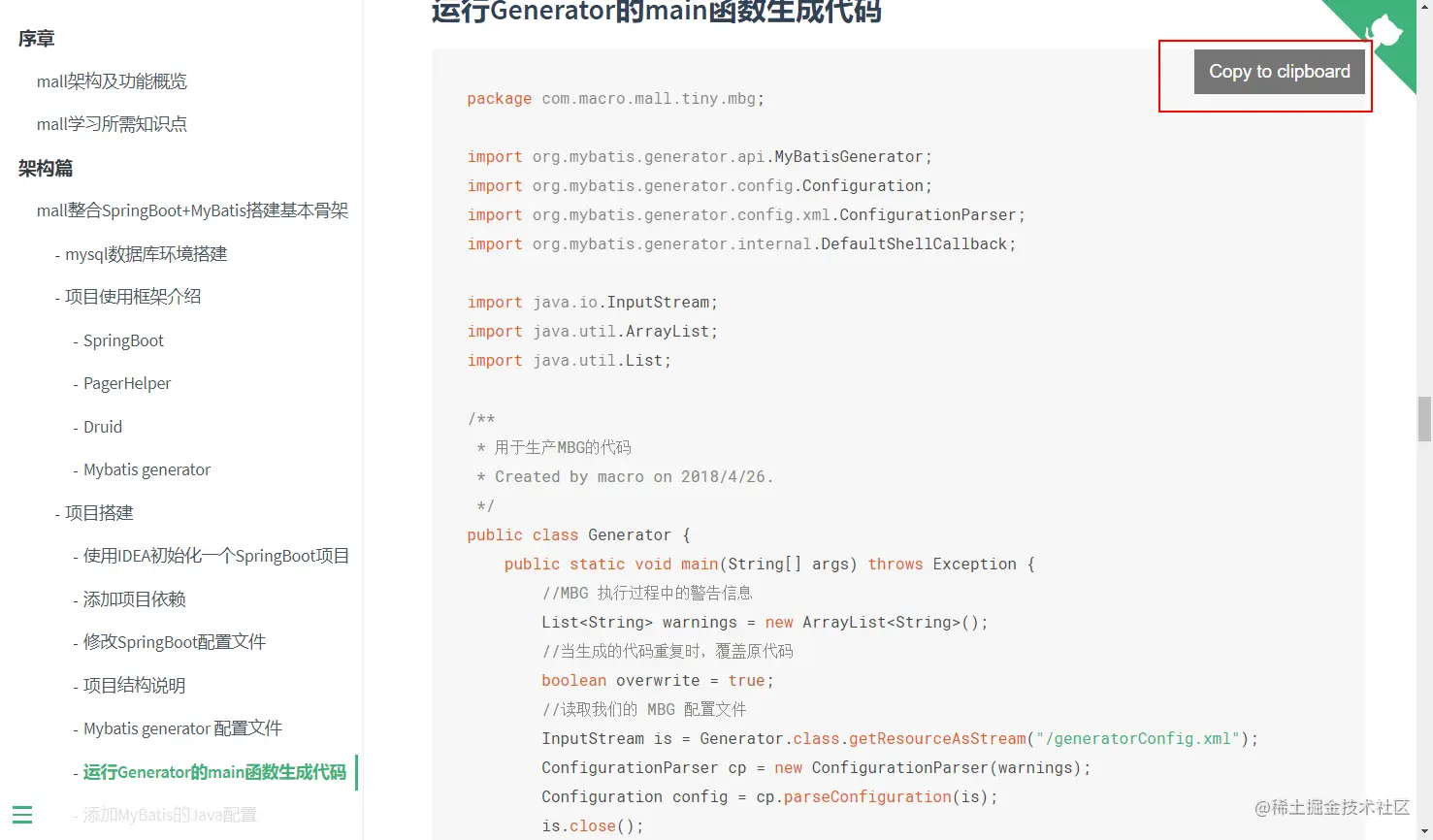Click the import java.util.ArrayList line
The width and height of the screenshot is (1433, 840).
tap(593, 332)
